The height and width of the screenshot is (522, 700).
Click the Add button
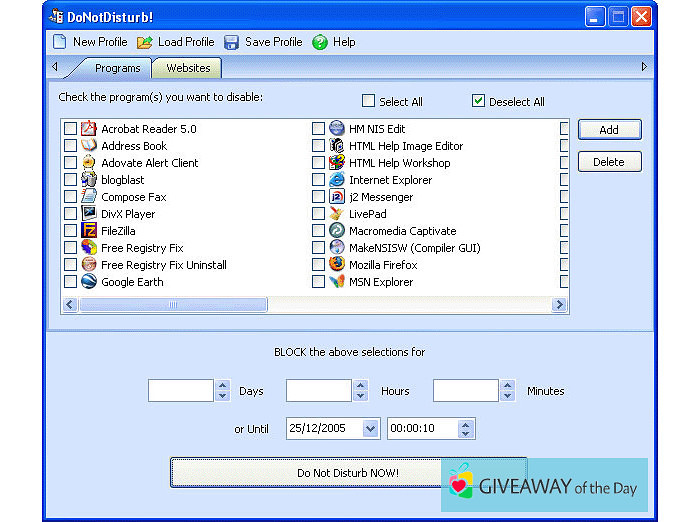pyautogui.click(x=609, y=130)
